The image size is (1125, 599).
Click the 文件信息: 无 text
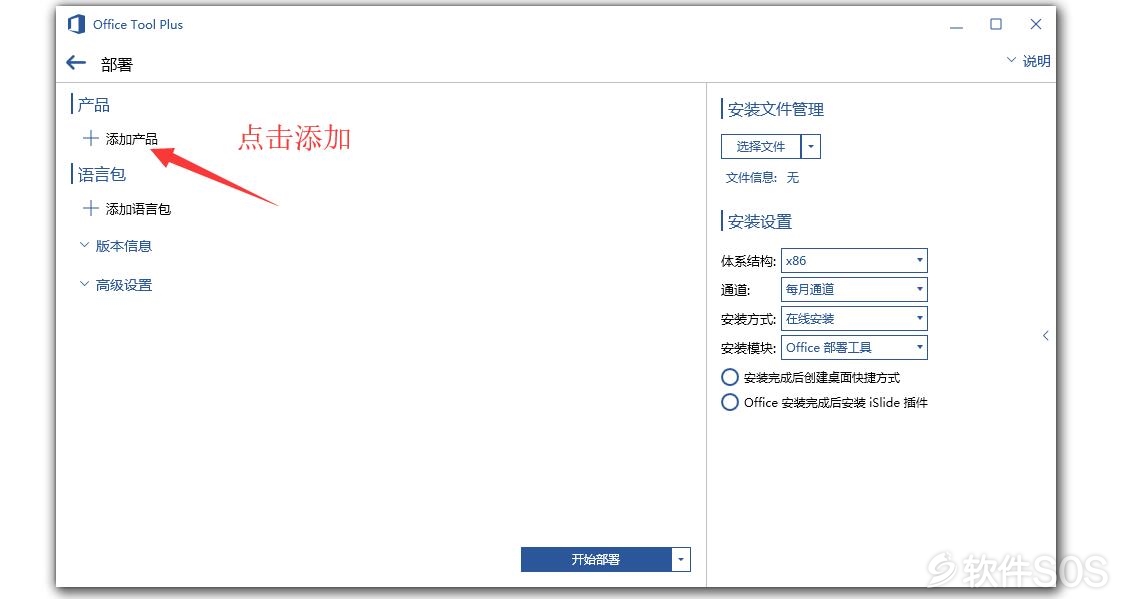[x=762, y=177]
